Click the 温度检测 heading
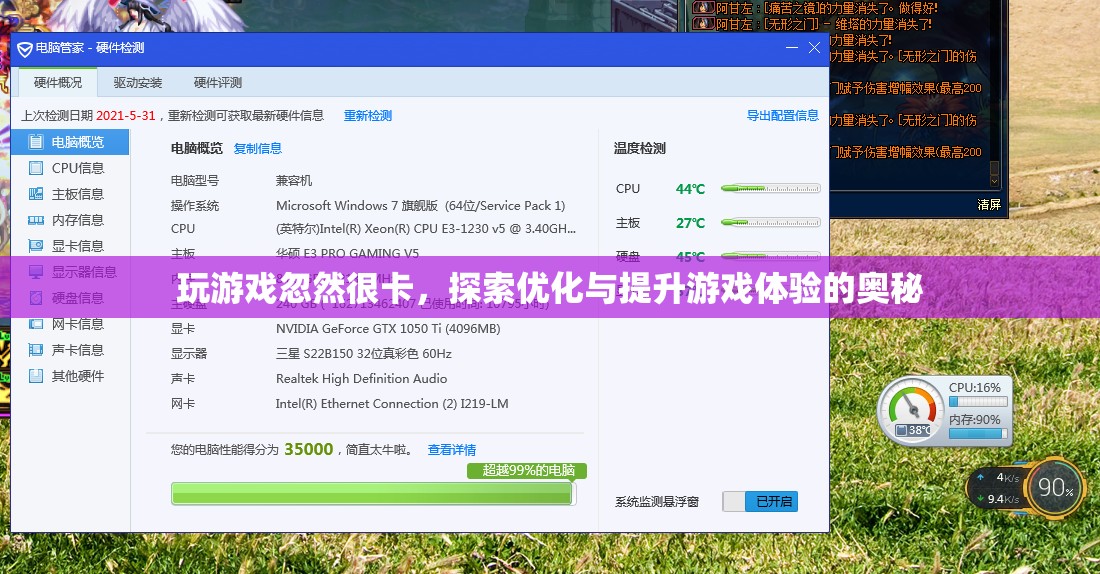This screenshot has width=1100, height=574. pos(639,148)
